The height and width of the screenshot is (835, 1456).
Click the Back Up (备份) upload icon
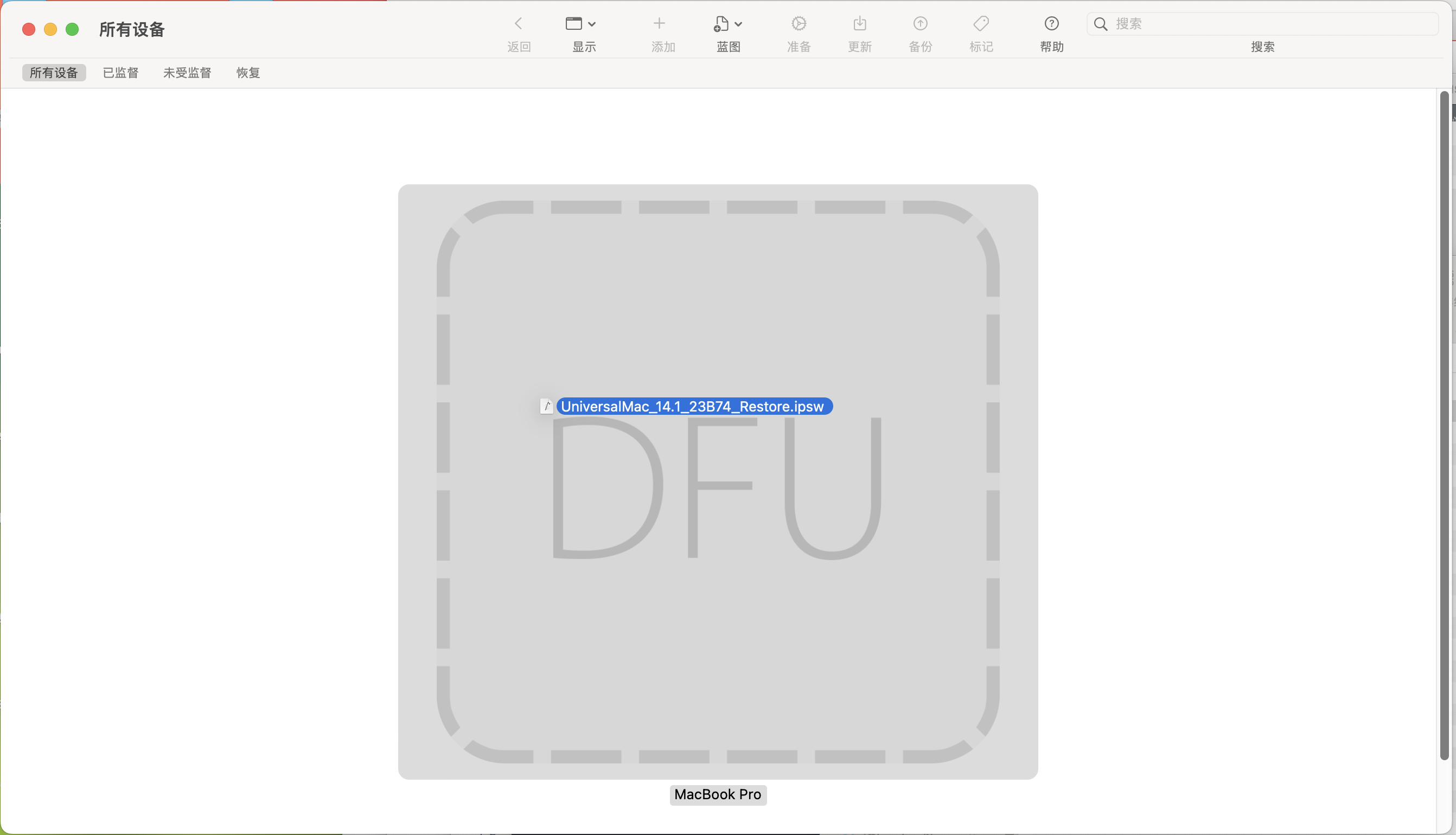pyautogui.click(x=920, y=23)
